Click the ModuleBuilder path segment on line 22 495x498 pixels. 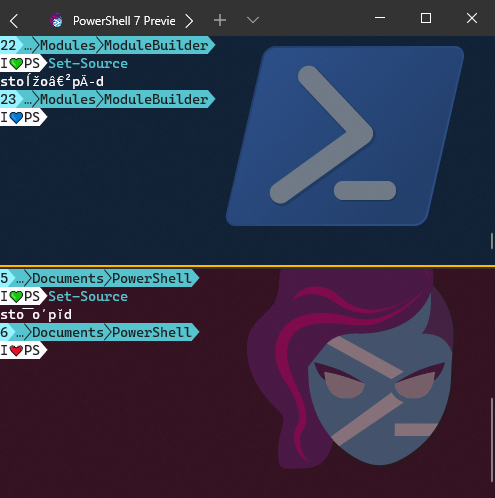(x=156, y=45)
